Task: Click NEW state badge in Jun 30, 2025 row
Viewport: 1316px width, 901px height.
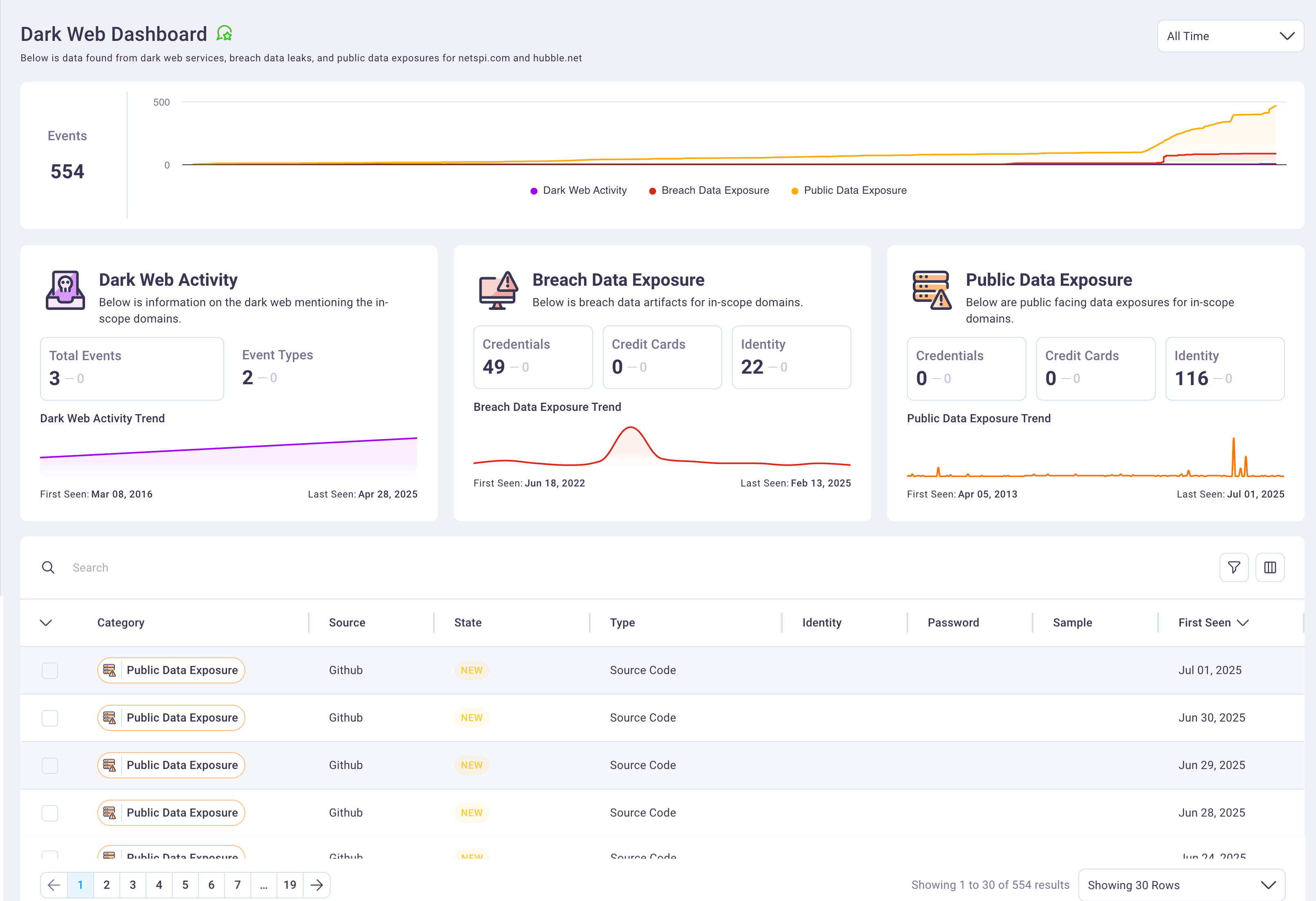Action: tap(472, 717)
